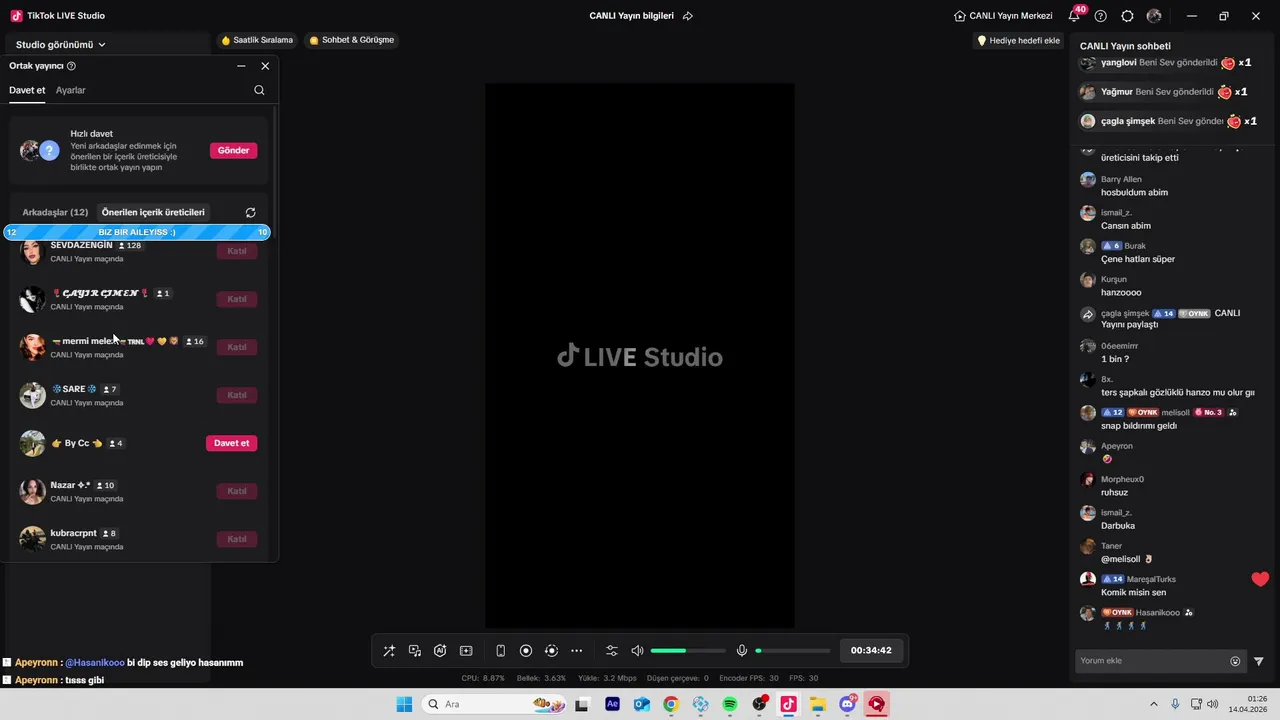Click Burak's username in chat
The height and width of the screenshot is (720, 1280).
click(1135, 246)
